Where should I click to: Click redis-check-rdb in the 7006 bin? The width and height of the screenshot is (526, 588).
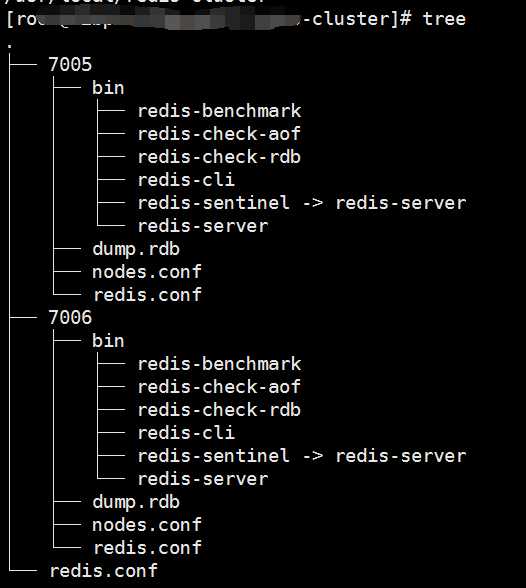click(219, 410)
